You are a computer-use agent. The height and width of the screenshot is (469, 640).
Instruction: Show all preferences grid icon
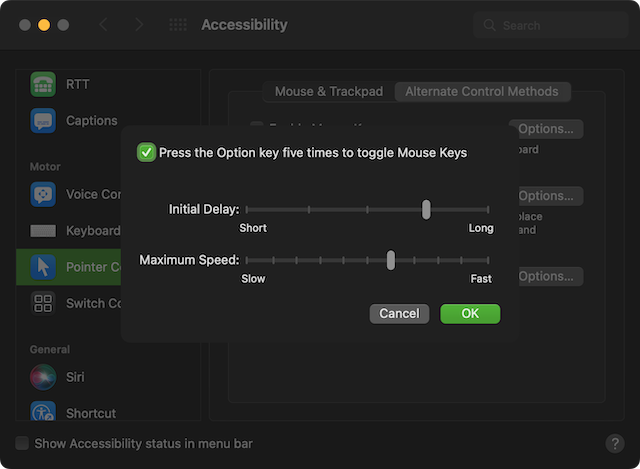pos(178,25)
